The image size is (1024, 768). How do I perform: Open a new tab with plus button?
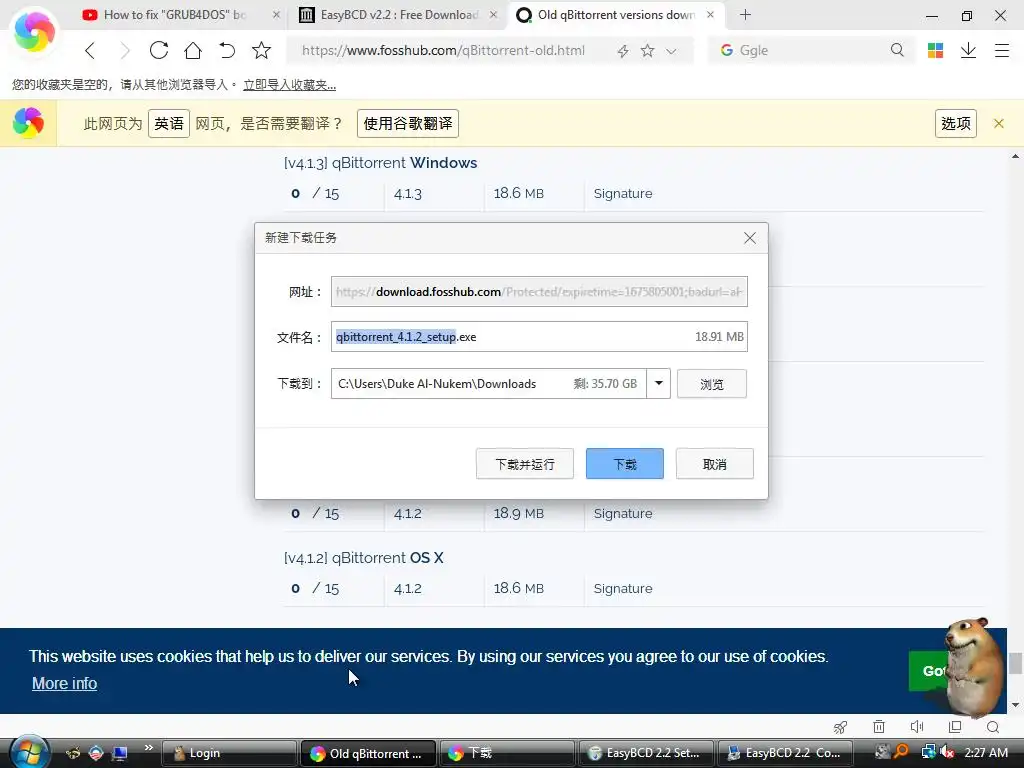[745, 14]
